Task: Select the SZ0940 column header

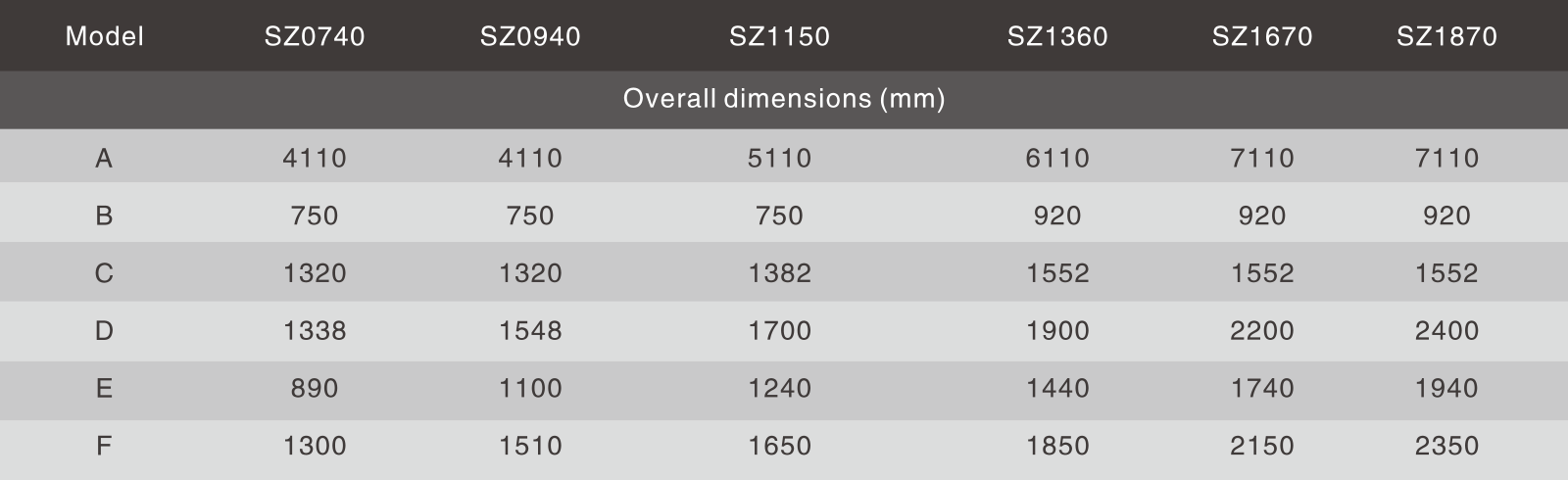Action: [530, 36]
